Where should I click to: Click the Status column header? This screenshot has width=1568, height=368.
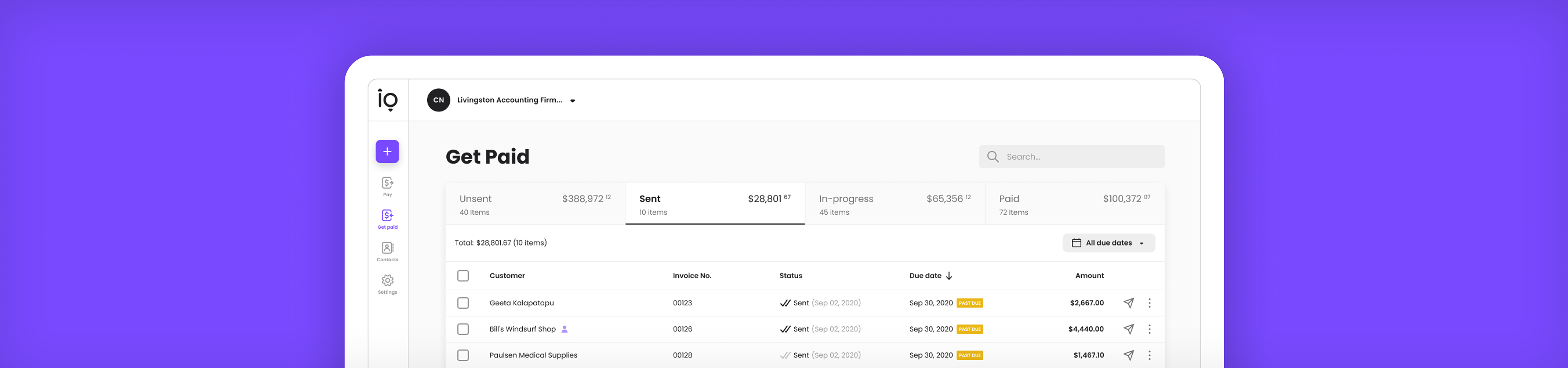click(x=791, y=276)
